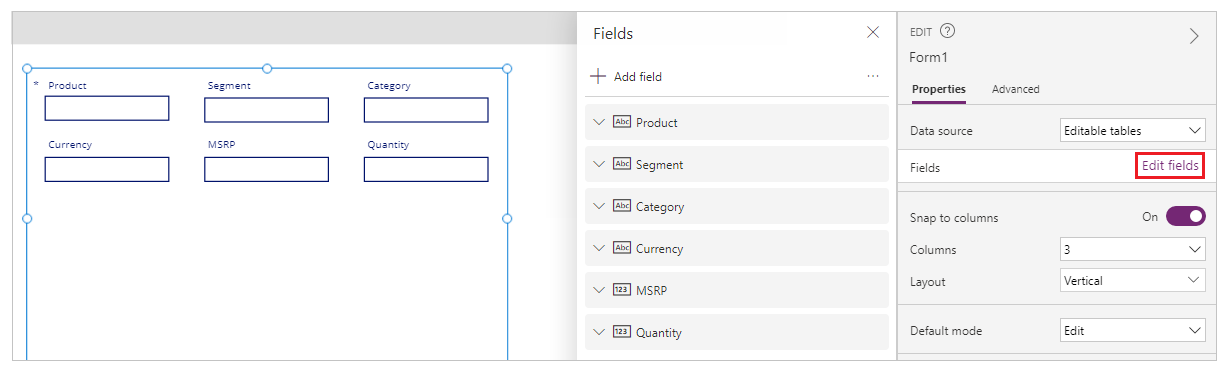Click the plus icon beside Add field
This screenshot has height=374, width=1231.
pos(598,76)
